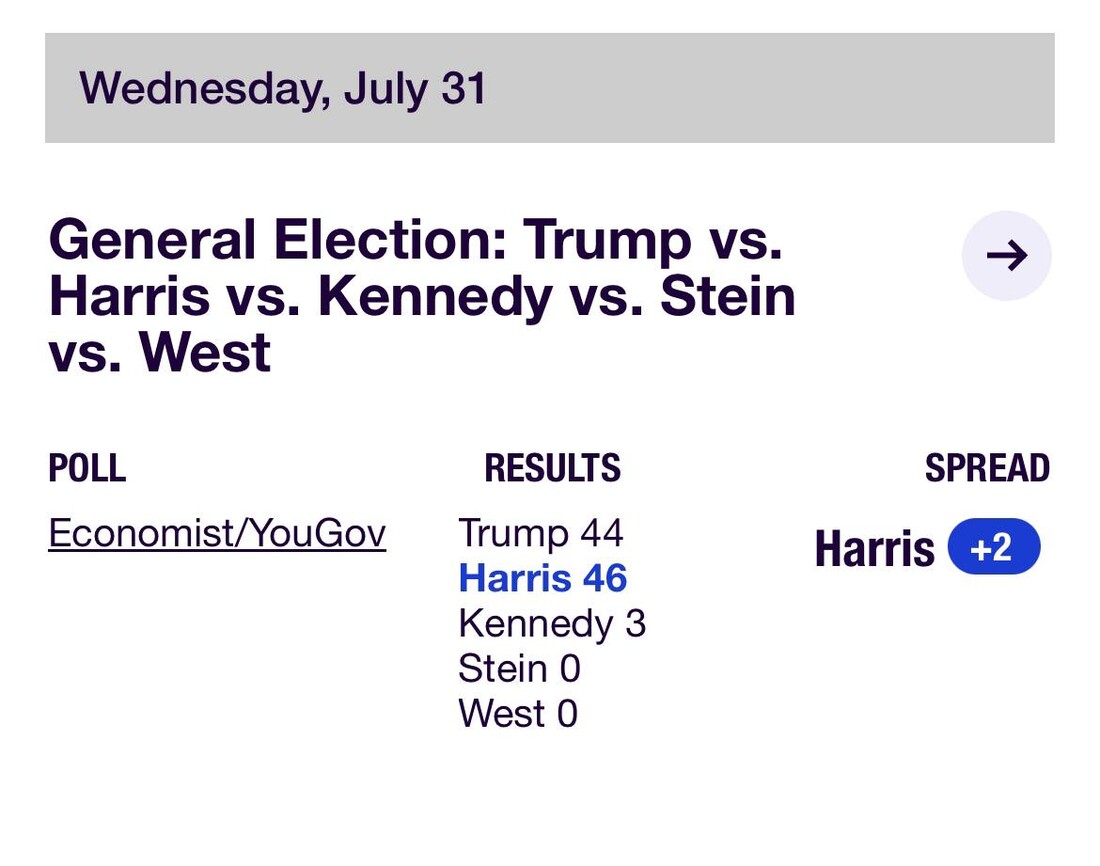Viewport: 1100px width, 866px height.
Task: Click the 'West 0' result line
Action: [518, 714]
